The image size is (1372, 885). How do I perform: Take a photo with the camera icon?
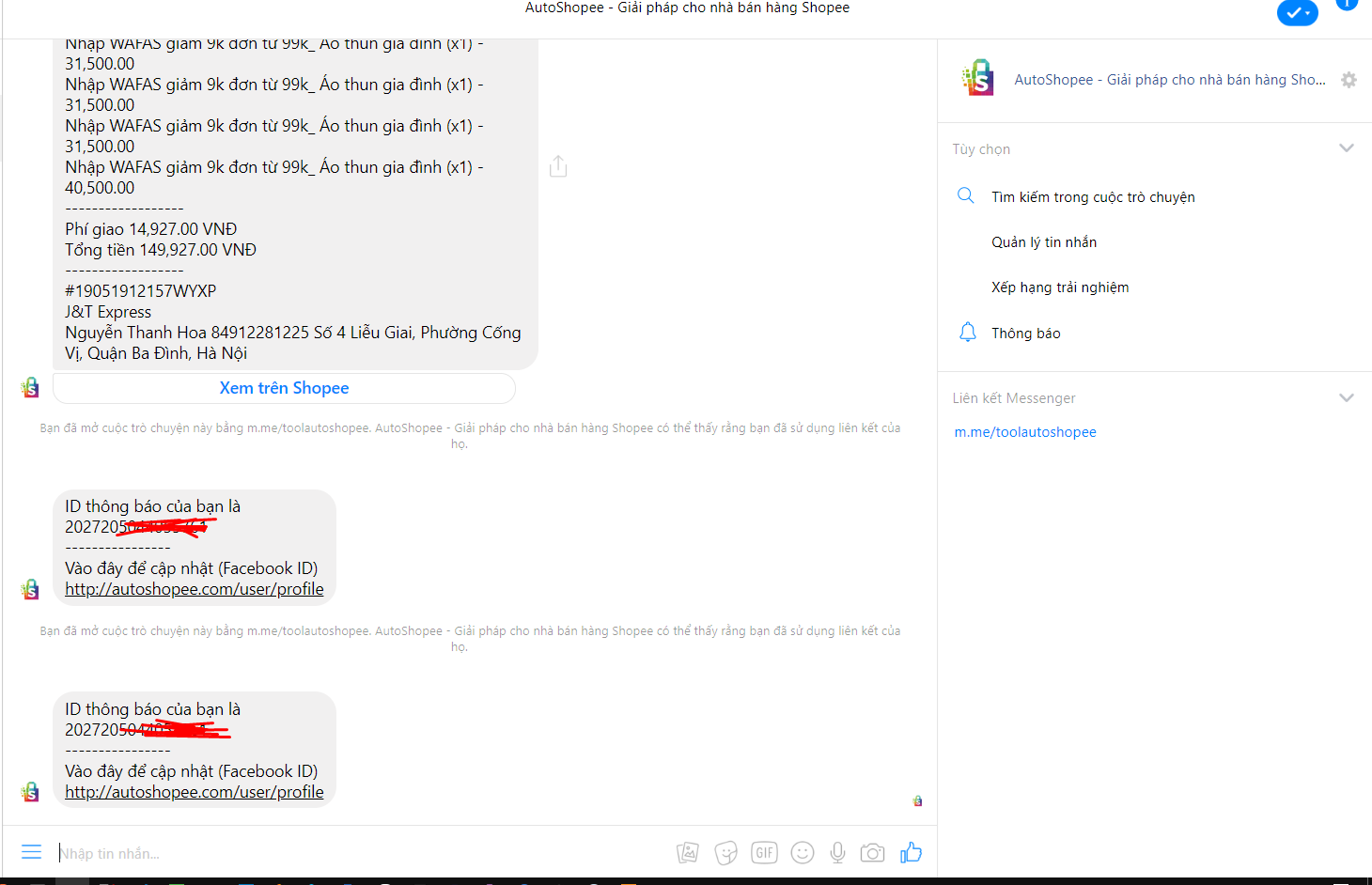(x=872, y=852)
